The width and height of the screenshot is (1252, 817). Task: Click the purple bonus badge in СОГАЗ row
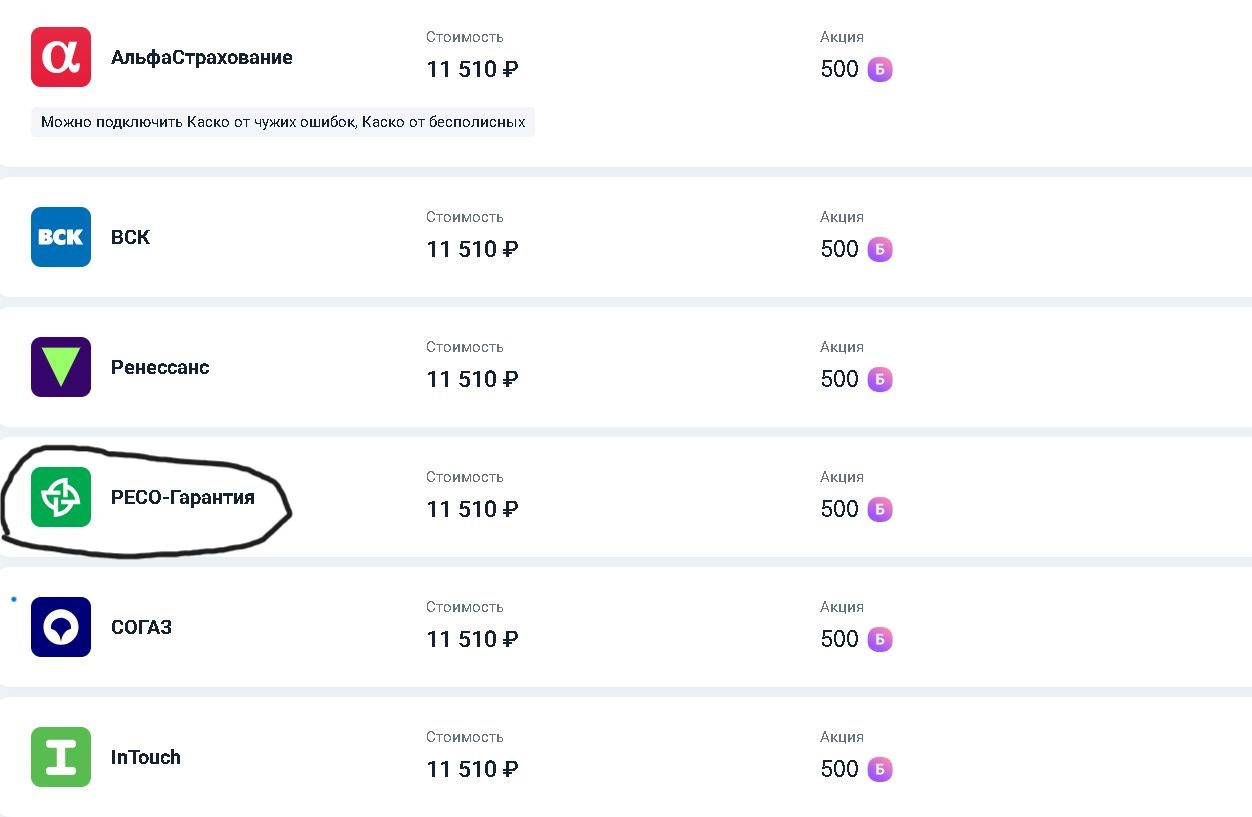(x=880, y=639)
